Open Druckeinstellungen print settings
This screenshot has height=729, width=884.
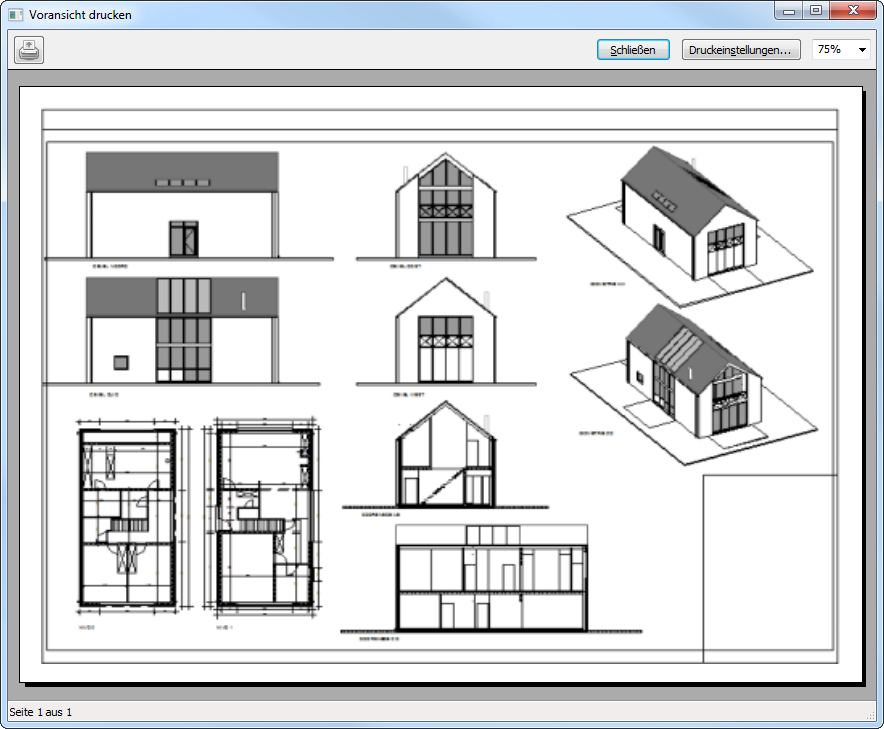click(x=741, y=50)
